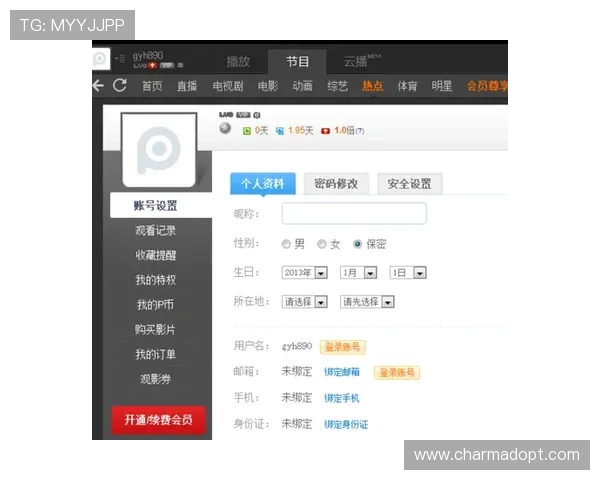Image resolution: width=600 pixels, height=480 pixels.
Task: Select 观影券 in the sidebar
Action: [155, 379]
